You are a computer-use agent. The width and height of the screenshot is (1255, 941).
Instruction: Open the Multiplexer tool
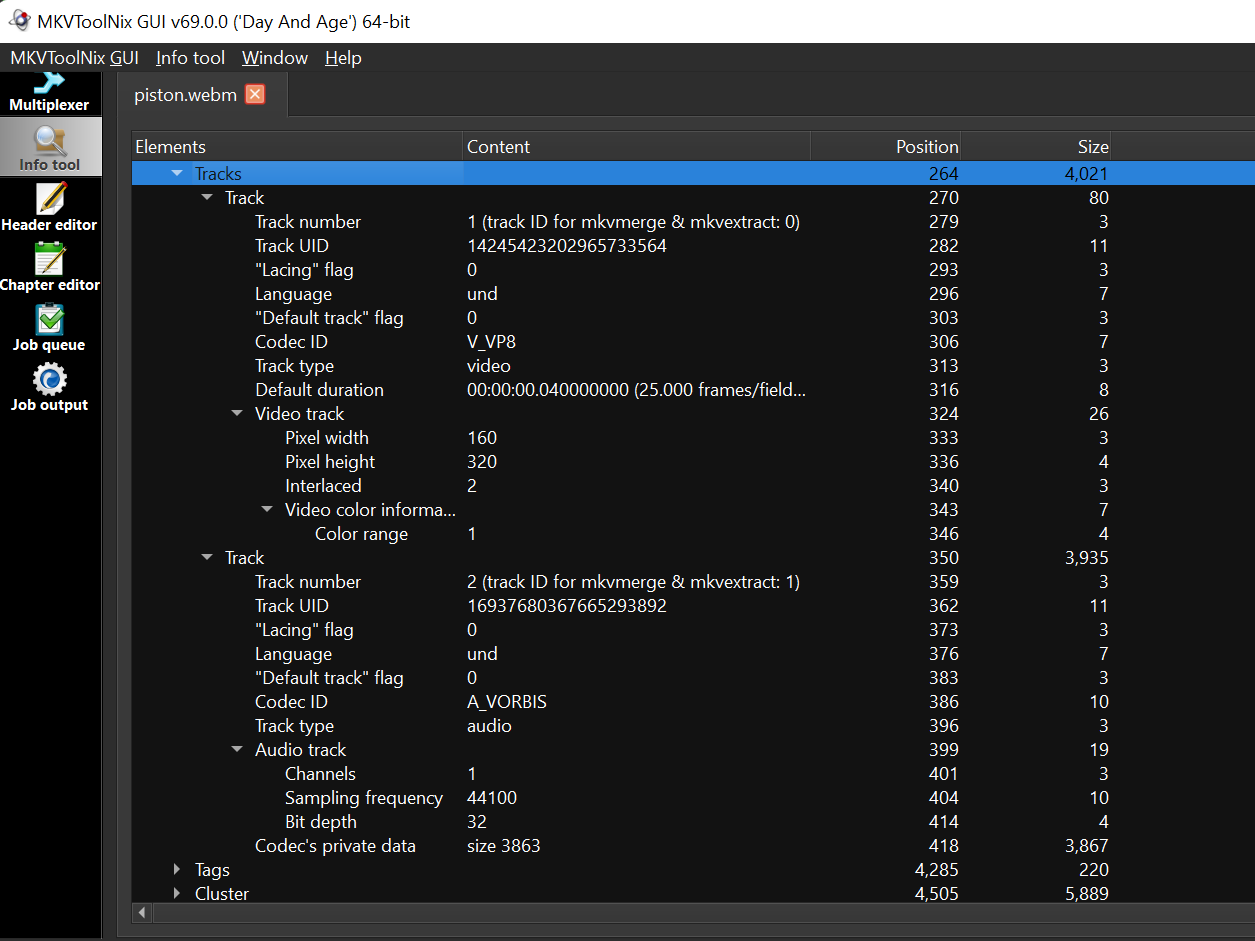pos(50,93)
